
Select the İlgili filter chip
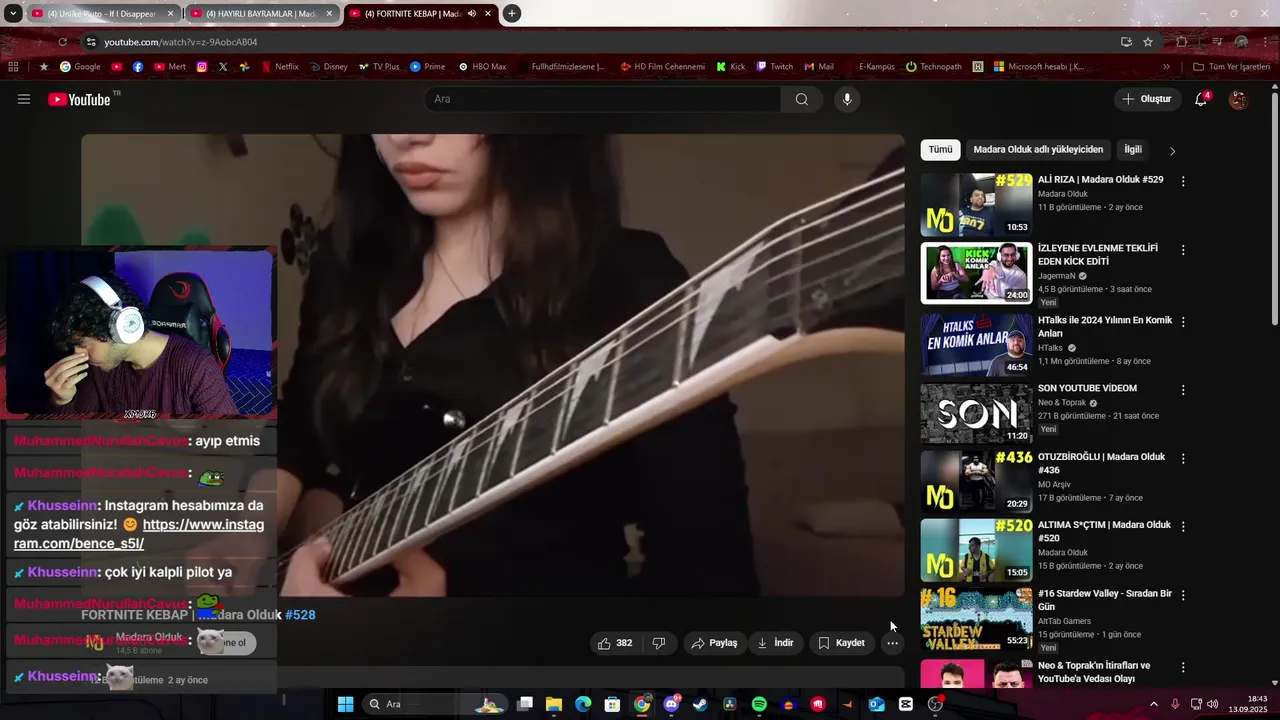(1133, 150)
